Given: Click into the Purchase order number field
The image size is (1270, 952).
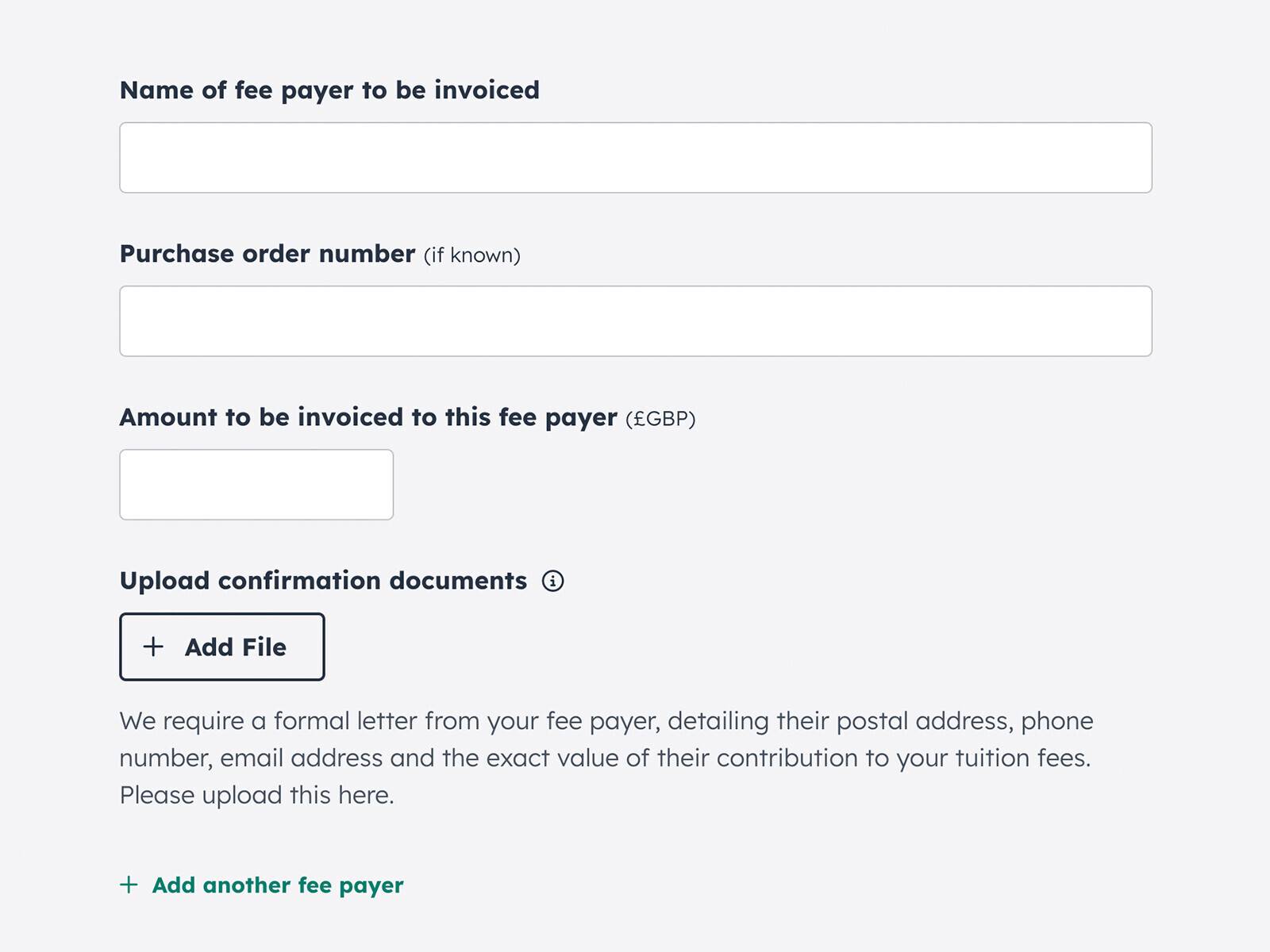Looking at the screenshot, I should pos(635,321).
